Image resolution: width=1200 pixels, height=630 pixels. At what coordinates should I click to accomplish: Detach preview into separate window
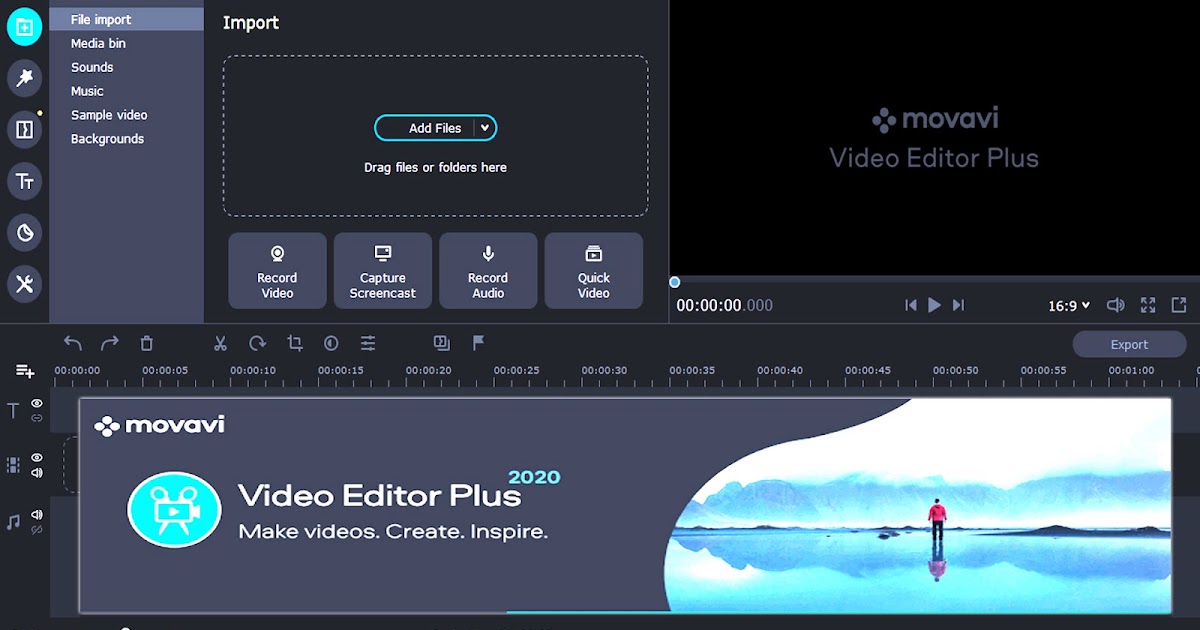1179,305
